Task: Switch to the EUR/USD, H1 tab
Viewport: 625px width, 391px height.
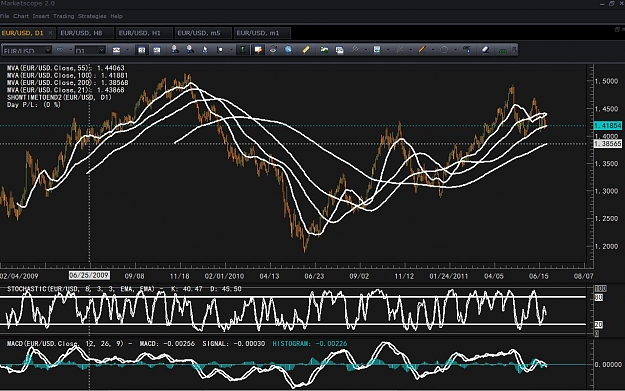Action: point(143,33)
